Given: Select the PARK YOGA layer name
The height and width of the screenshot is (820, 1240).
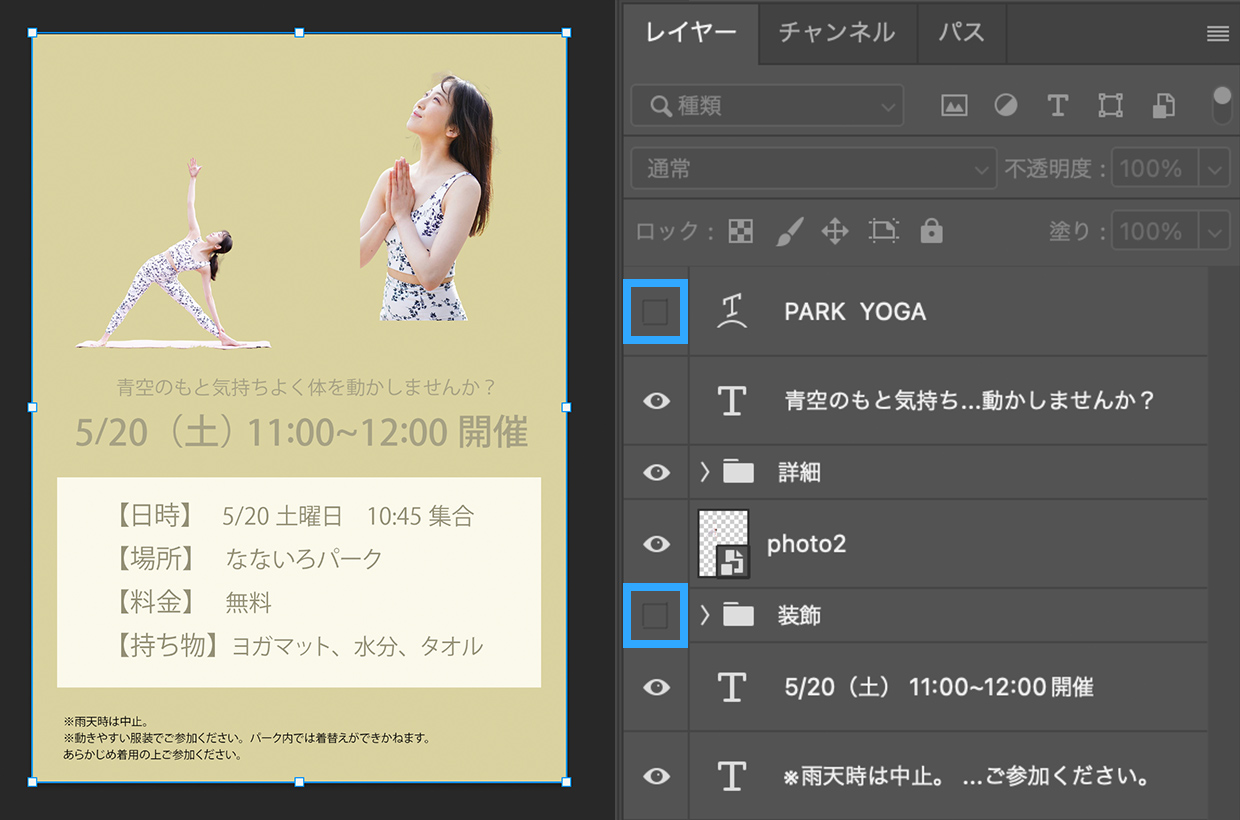Looking at the screenshot, I should click(x=855, y=312).
